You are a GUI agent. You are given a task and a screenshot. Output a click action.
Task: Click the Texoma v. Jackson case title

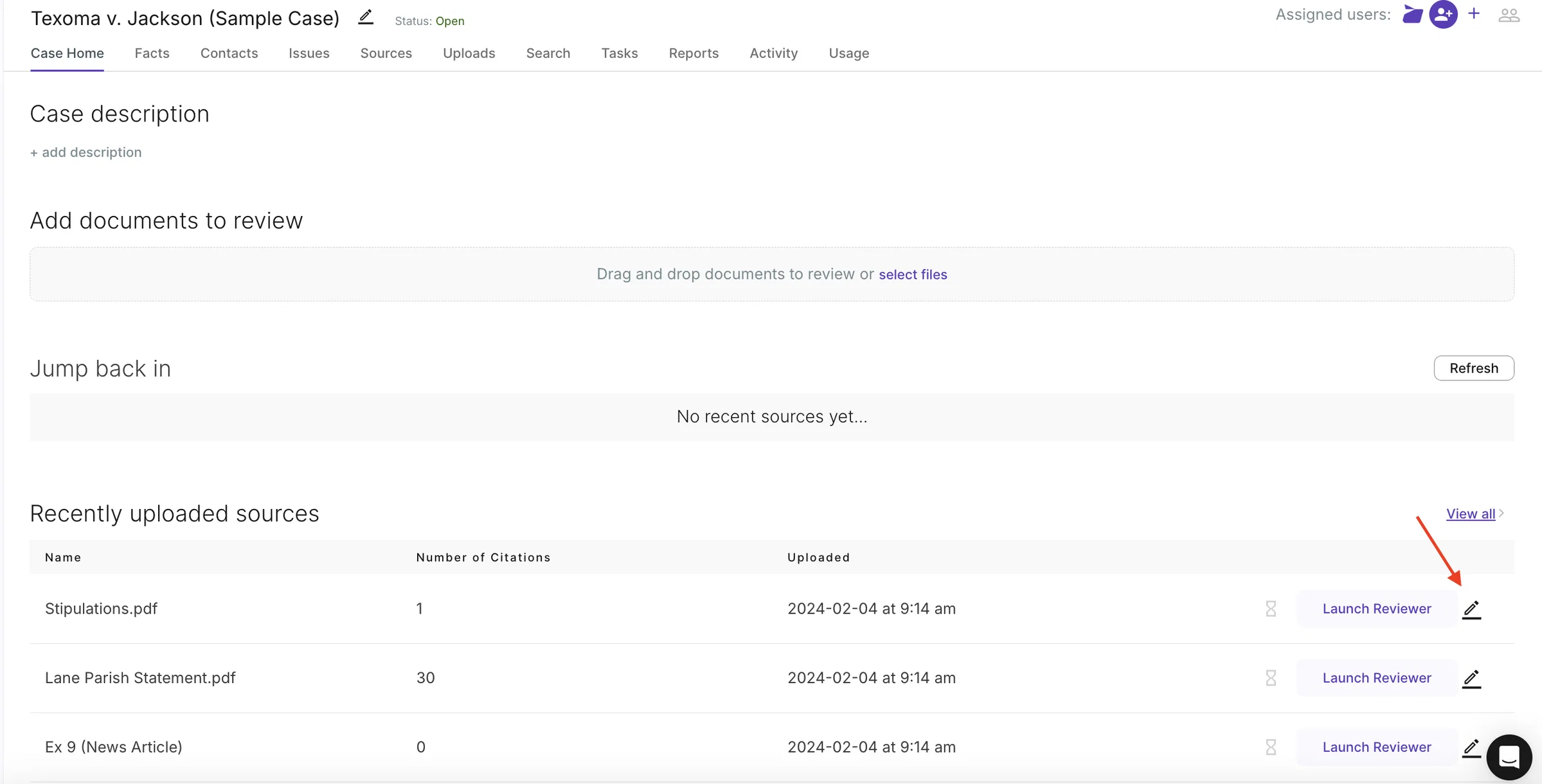(x=184, y=18)
